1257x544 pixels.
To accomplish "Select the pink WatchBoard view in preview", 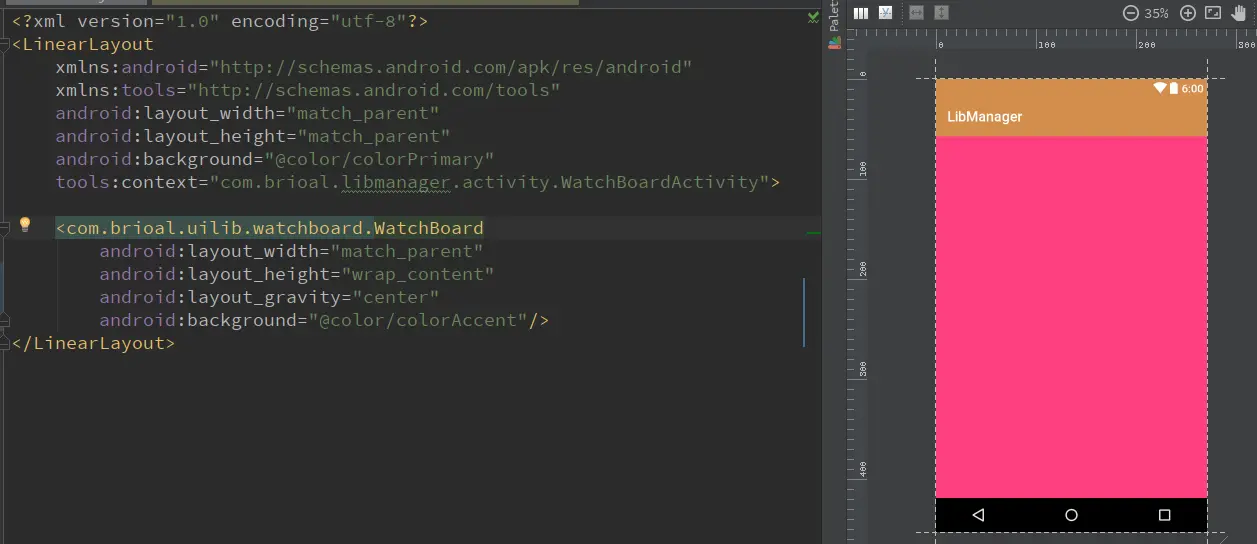I will 1071,317.
